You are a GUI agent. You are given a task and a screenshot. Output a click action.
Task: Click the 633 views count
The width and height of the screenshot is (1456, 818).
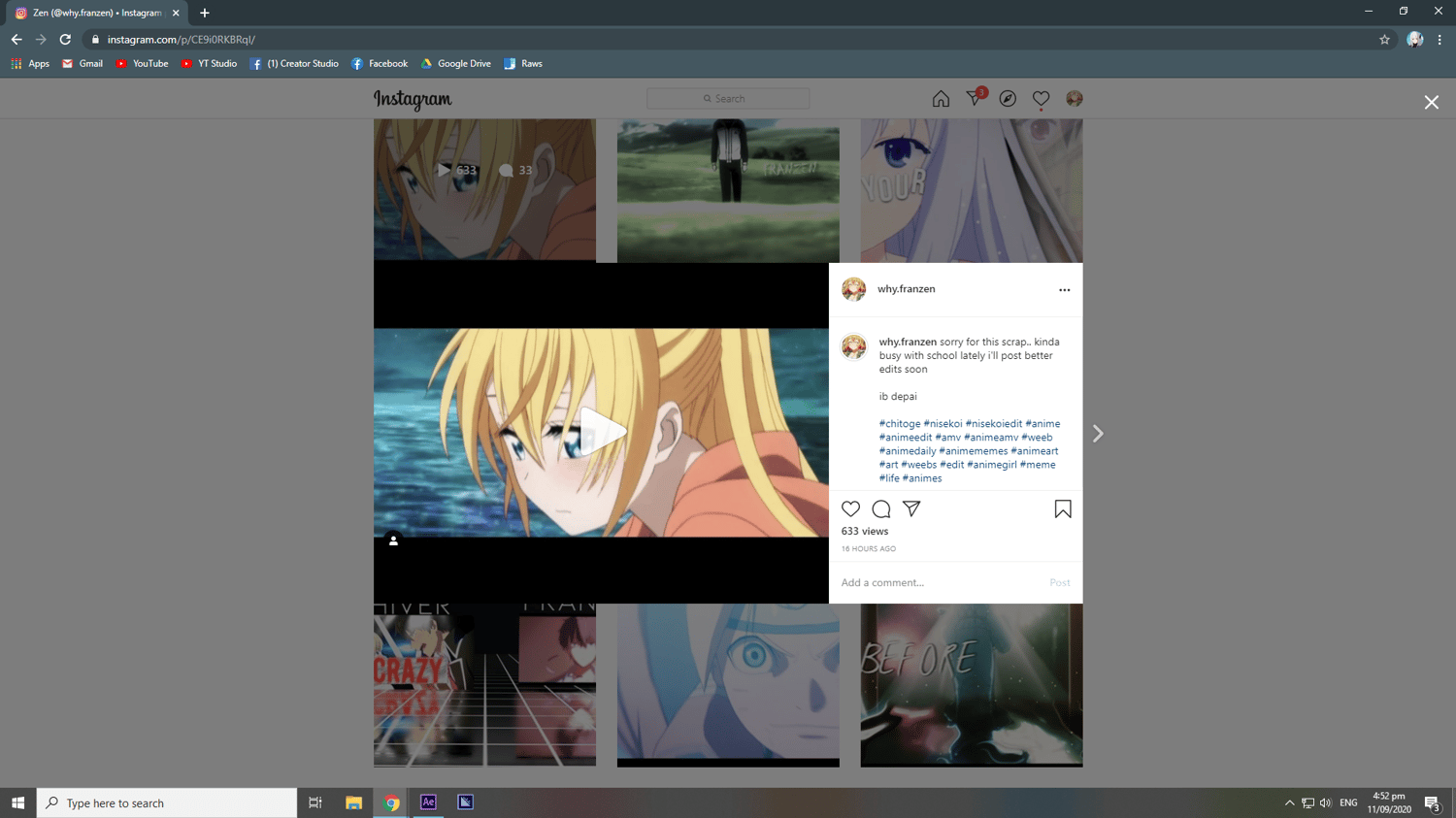click(864, 532)
